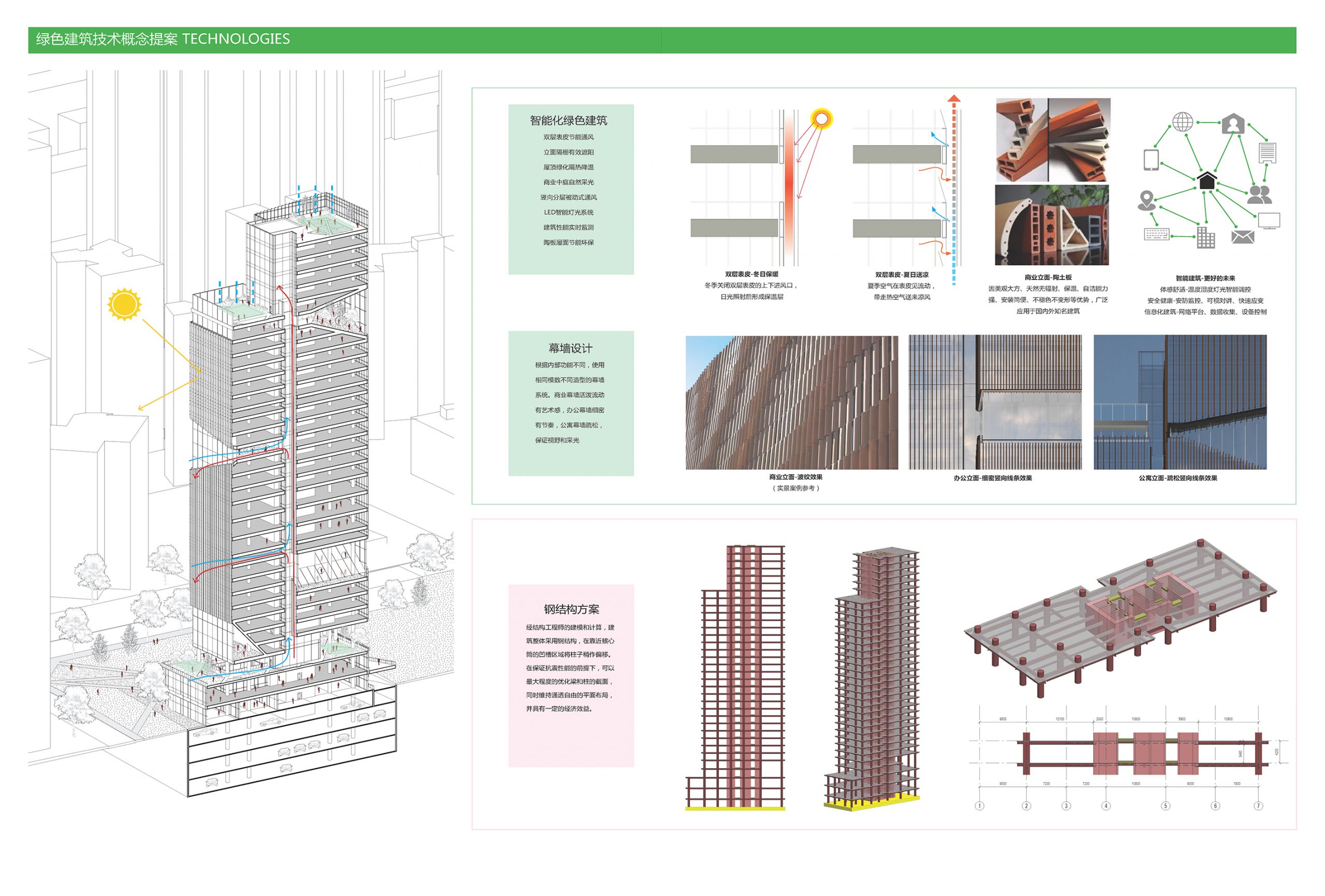
Task: Click the two-person group icon
Action: 1259,195
